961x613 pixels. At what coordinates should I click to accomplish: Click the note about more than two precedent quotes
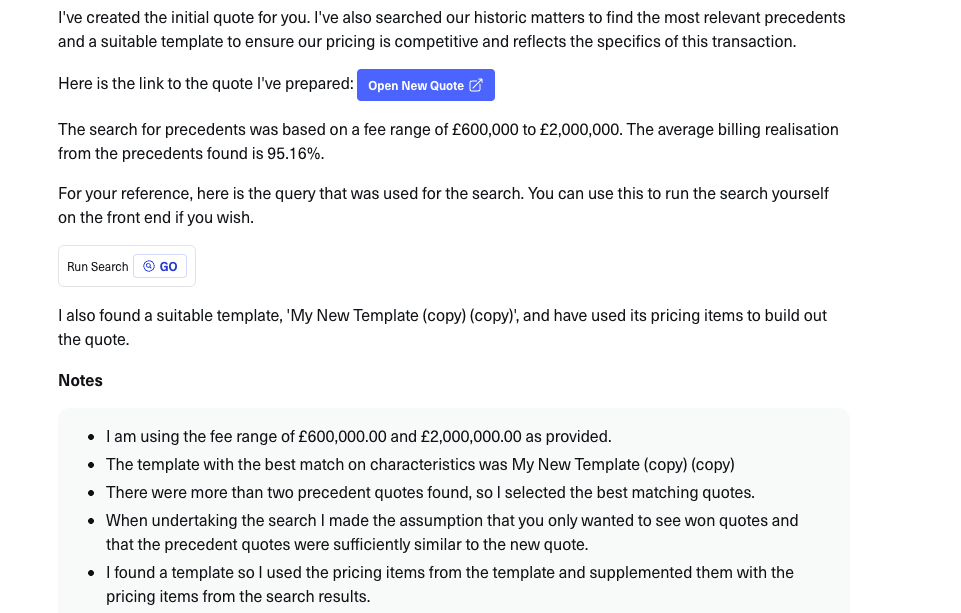pyautogui.click(x=430, y=492)
